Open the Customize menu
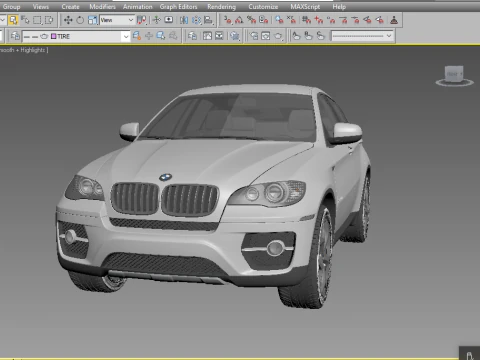 (x=263, y=7)
